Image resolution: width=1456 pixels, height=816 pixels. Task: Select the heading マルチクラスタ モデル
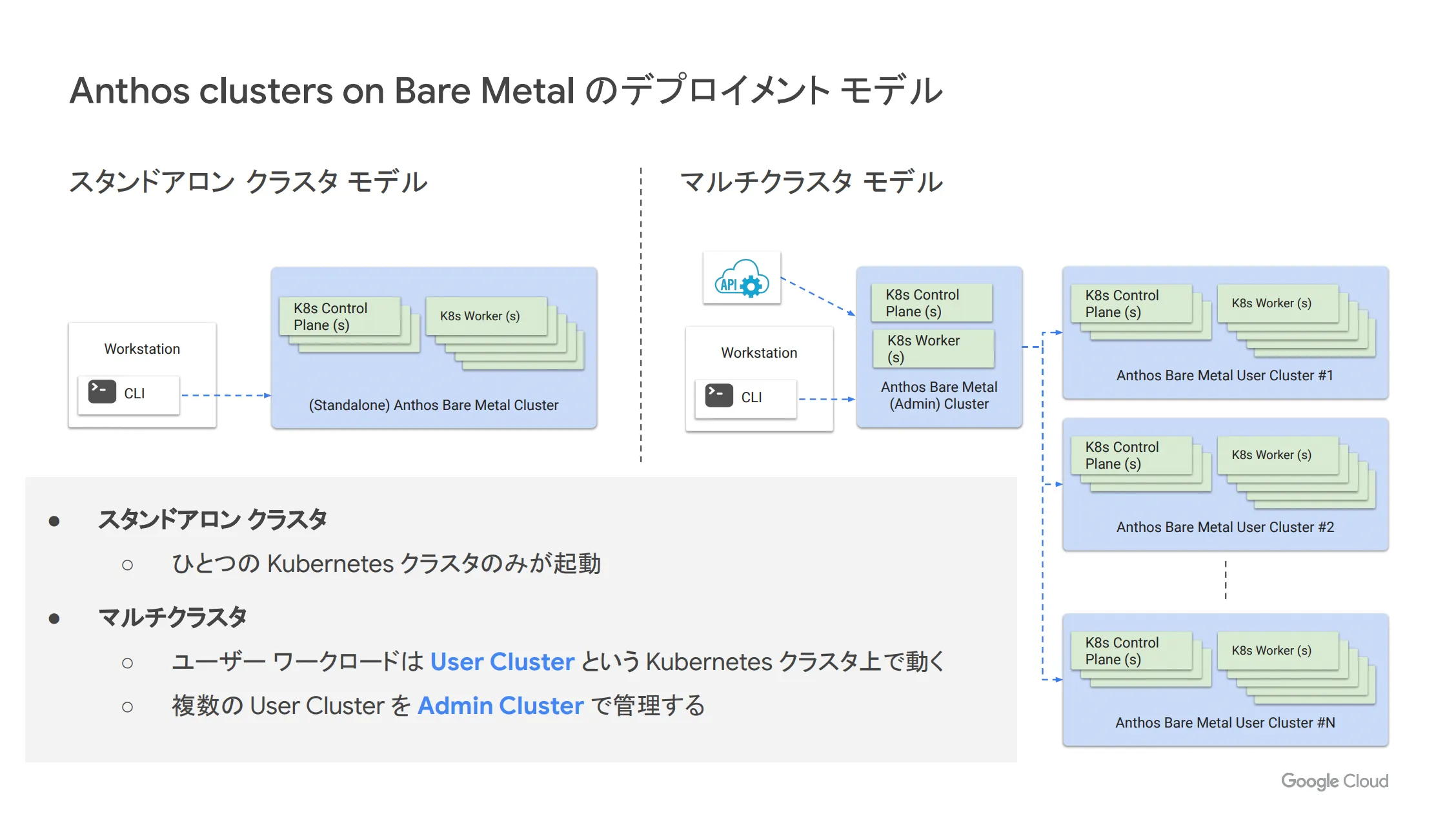811,181
